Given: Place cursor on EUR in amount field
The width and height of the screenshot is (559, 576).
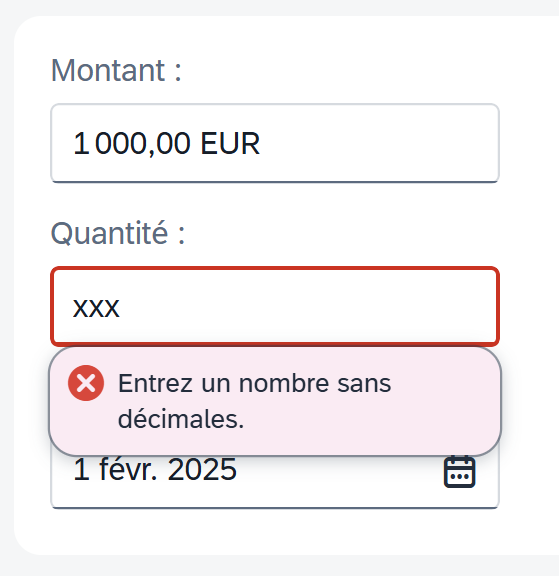Looking at the screenshot, I should (x=230, y=143).
